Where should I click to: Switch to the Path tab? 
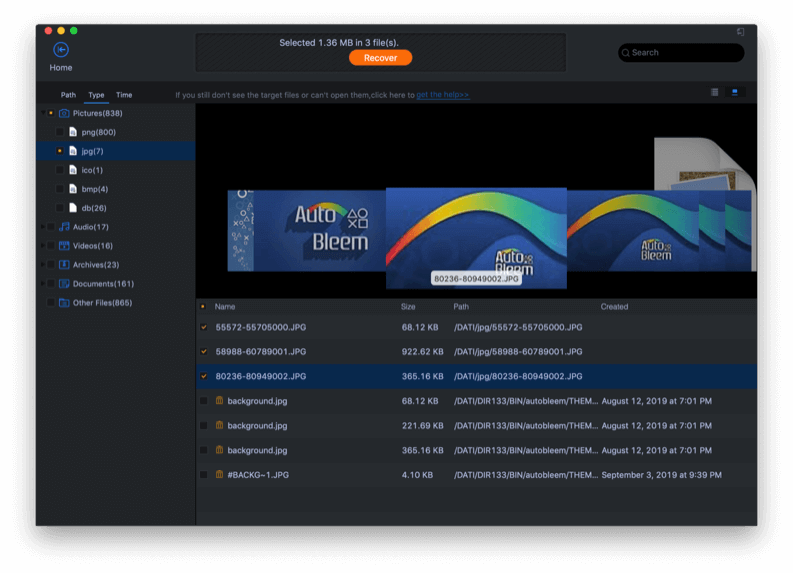tap(68, 95)
